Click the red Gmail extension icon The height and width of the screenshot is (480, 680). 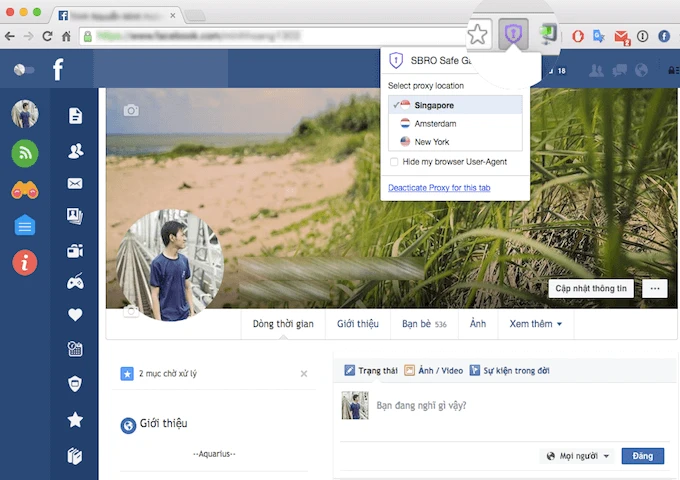pos(621,37)
